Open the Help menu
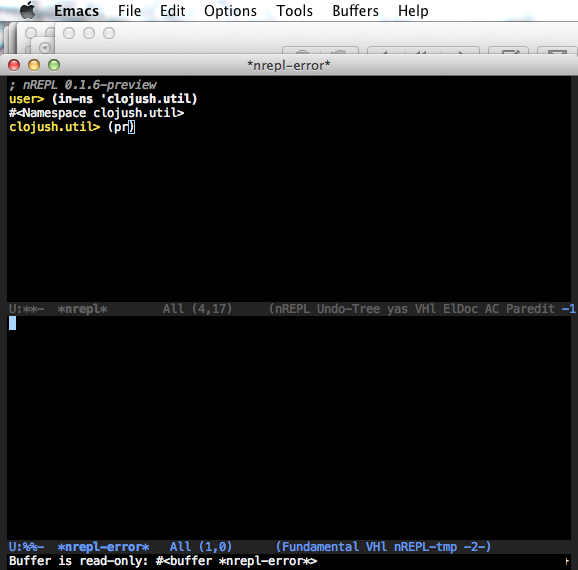The image size is (578, 570). tap(413, 11)
